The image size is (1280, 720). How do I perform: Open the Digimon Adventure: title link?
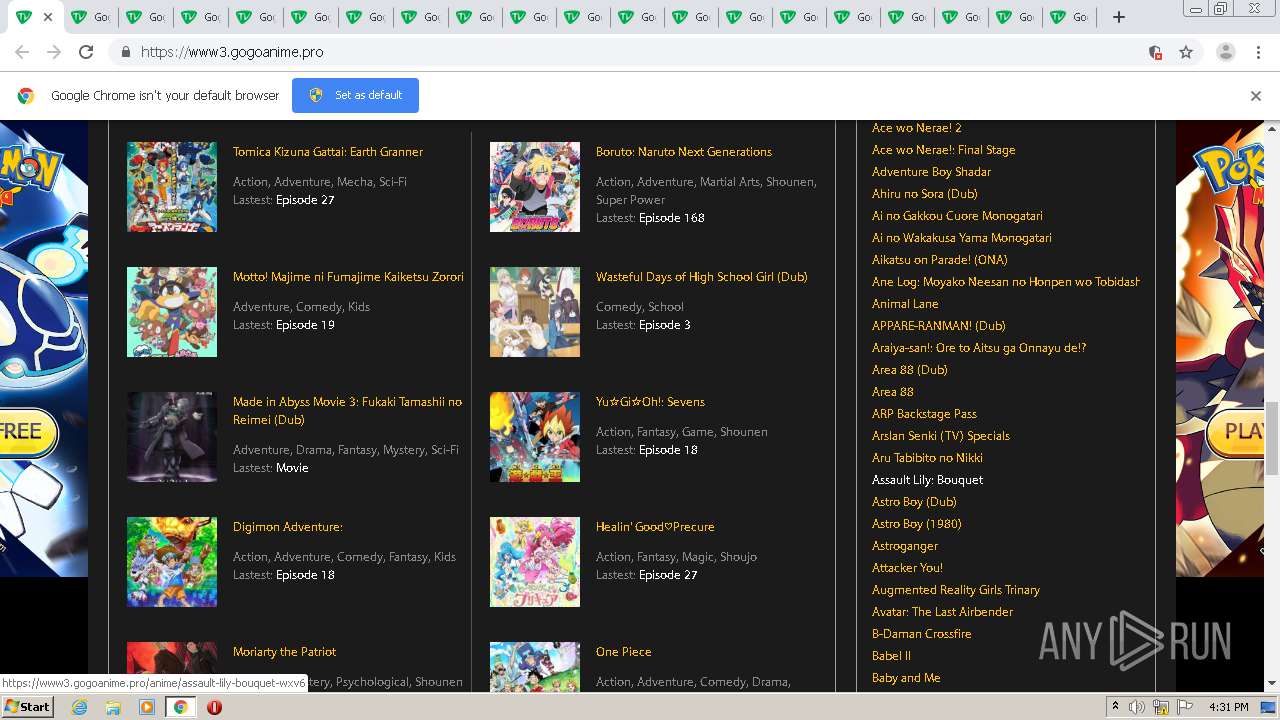(x=288, y=527)
